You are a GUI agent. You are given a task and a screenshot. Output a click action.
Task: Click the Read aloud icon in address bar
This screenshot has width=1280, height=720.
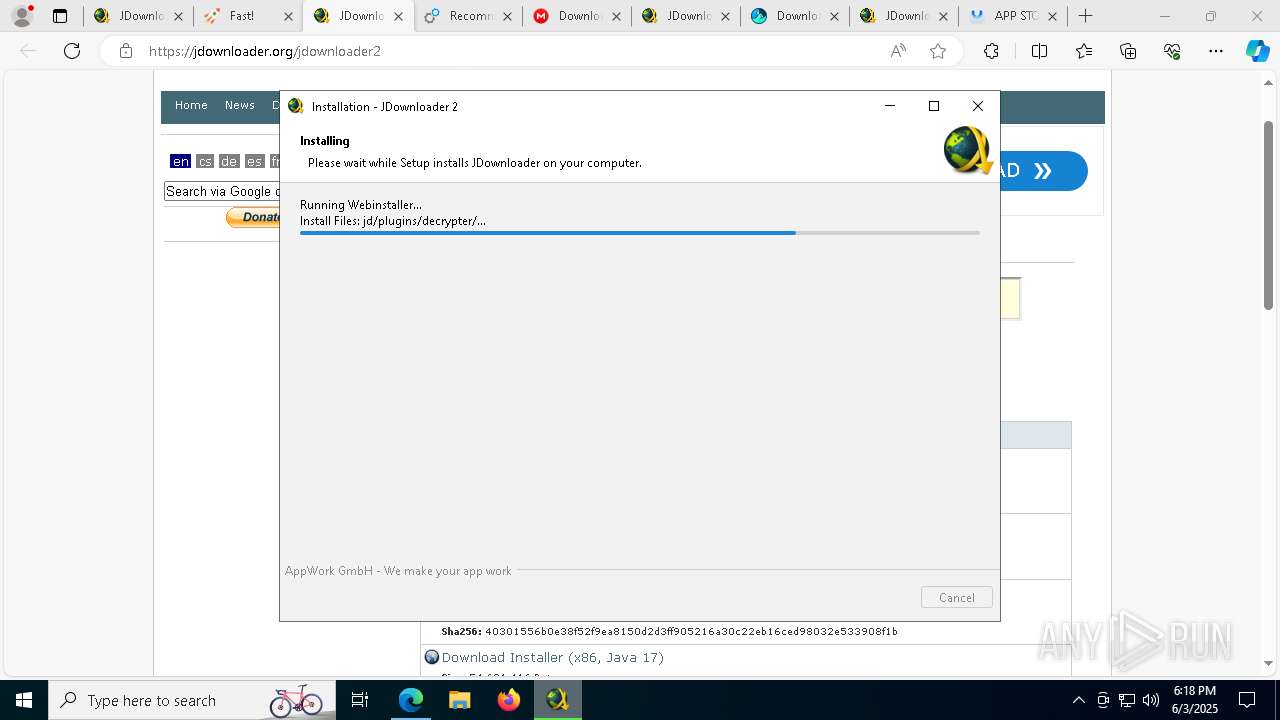tap(898, 51)
